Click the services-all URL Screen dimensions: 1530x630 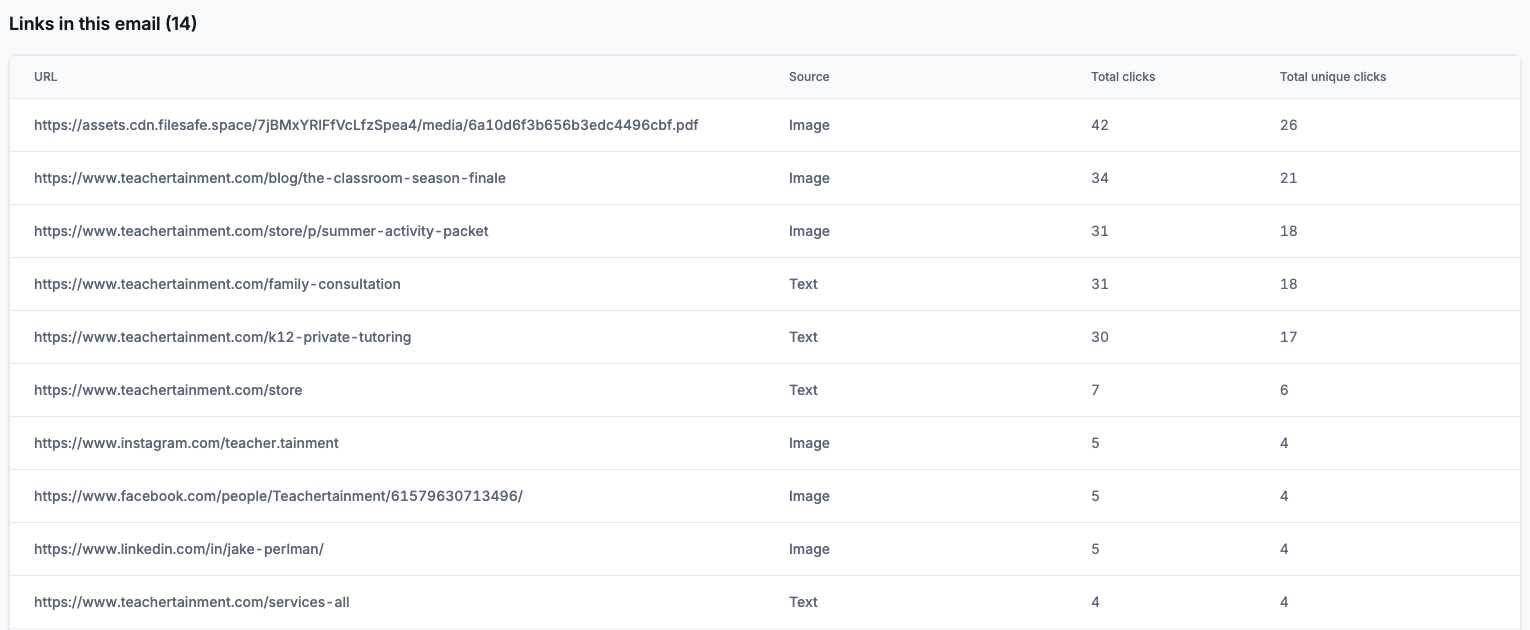(x=192, y=602)
